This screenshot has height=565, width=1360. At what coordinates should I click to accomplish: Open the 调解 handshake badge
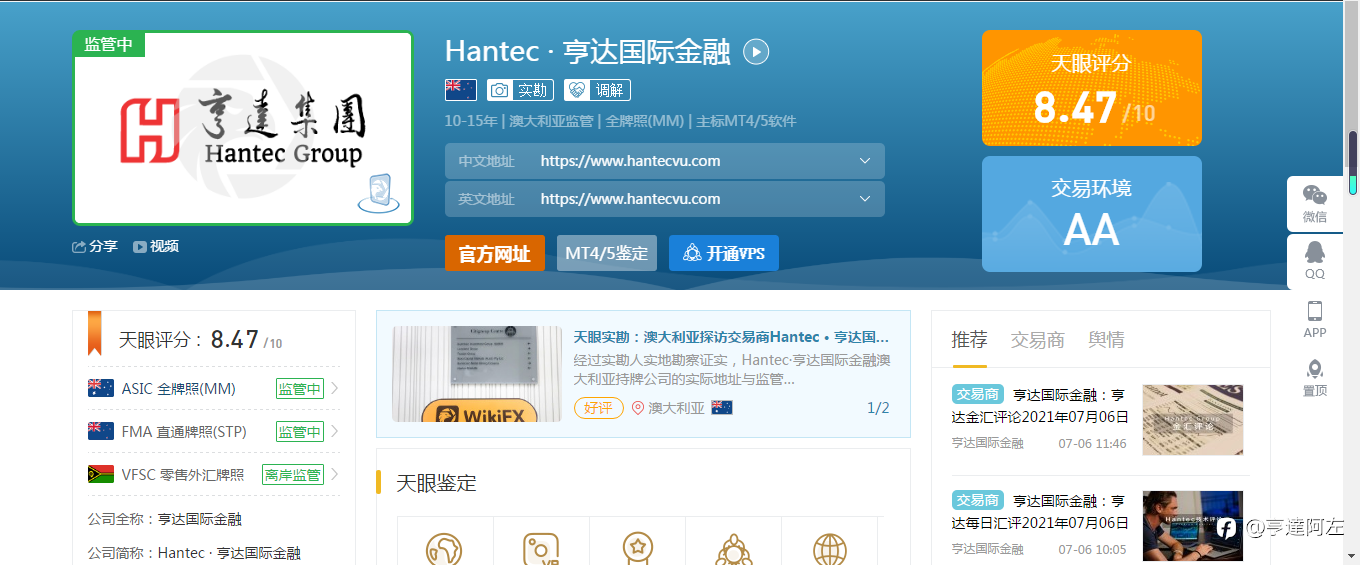597,90
